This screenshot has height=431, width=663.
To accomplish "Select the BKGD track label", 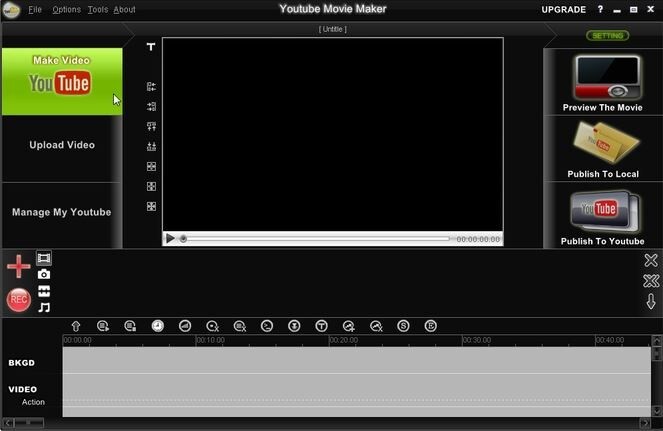I will tap(22, 363).
